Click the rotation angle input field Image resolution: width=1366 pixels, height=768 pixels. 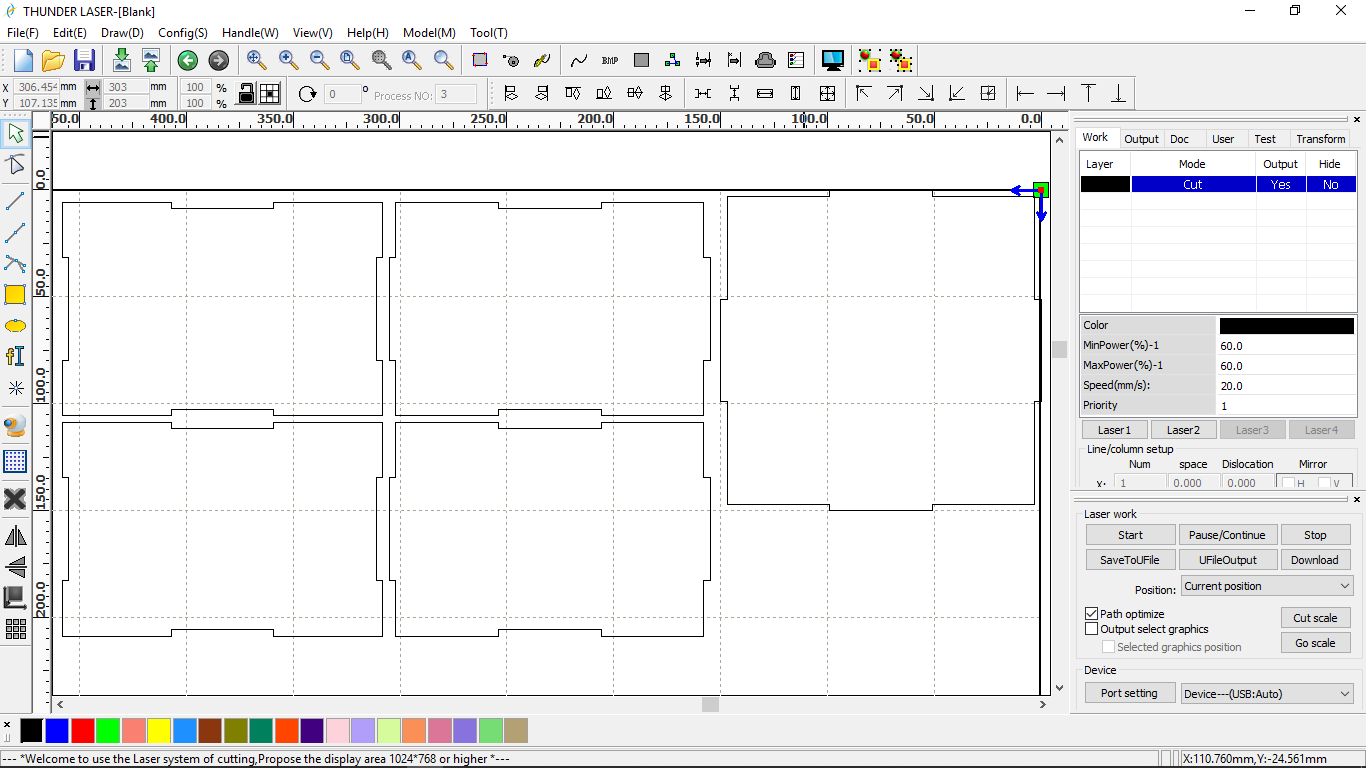click(x=342, y=94)
